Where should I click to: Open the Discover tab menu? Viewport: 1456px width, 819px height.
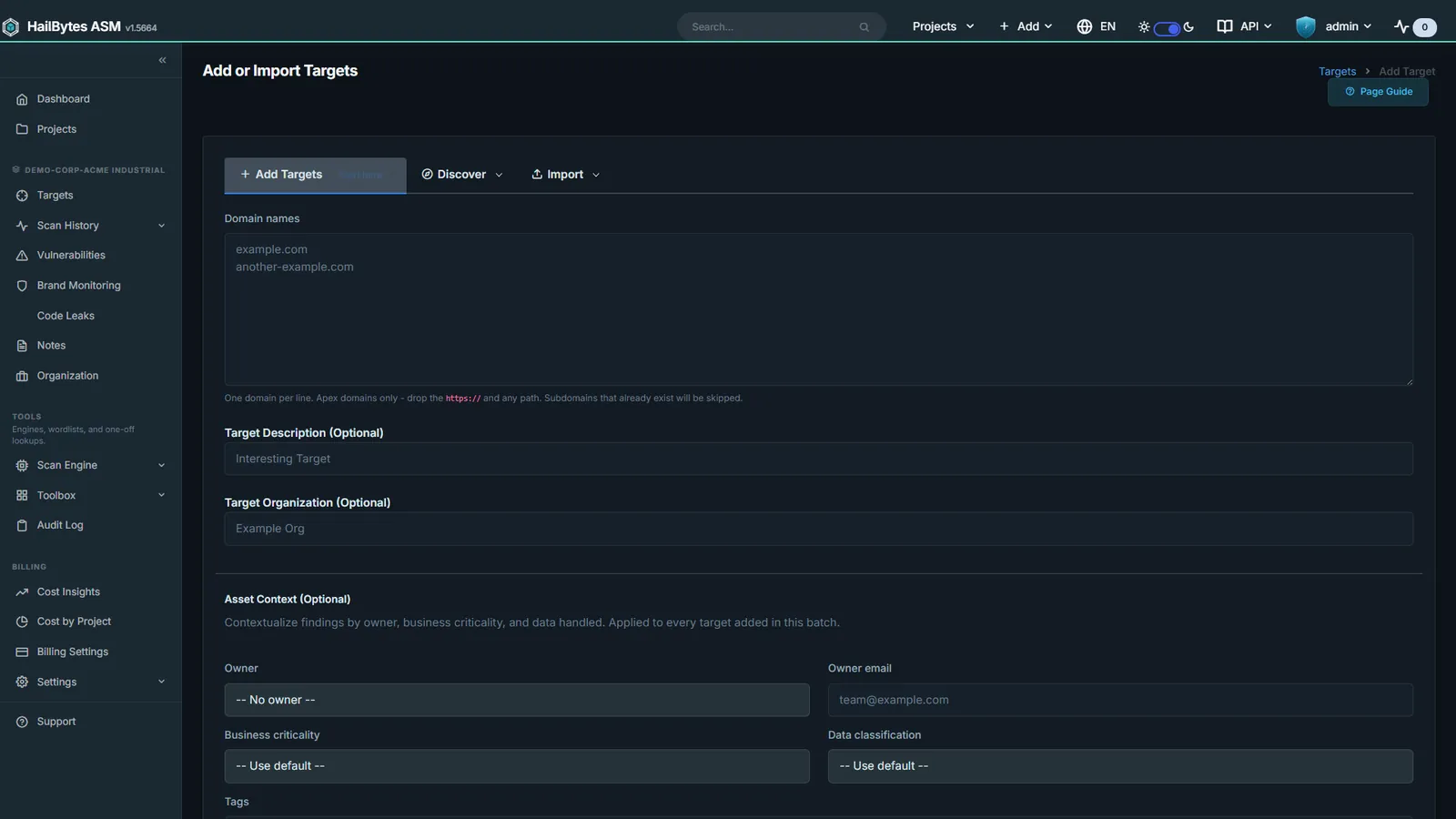[x=461, y=175]
